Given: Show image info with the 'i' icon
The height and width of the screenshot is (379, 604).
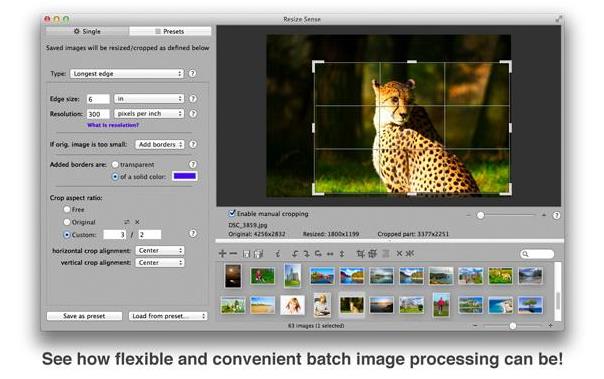Looking at the screenshot, I should click(278, 254).
